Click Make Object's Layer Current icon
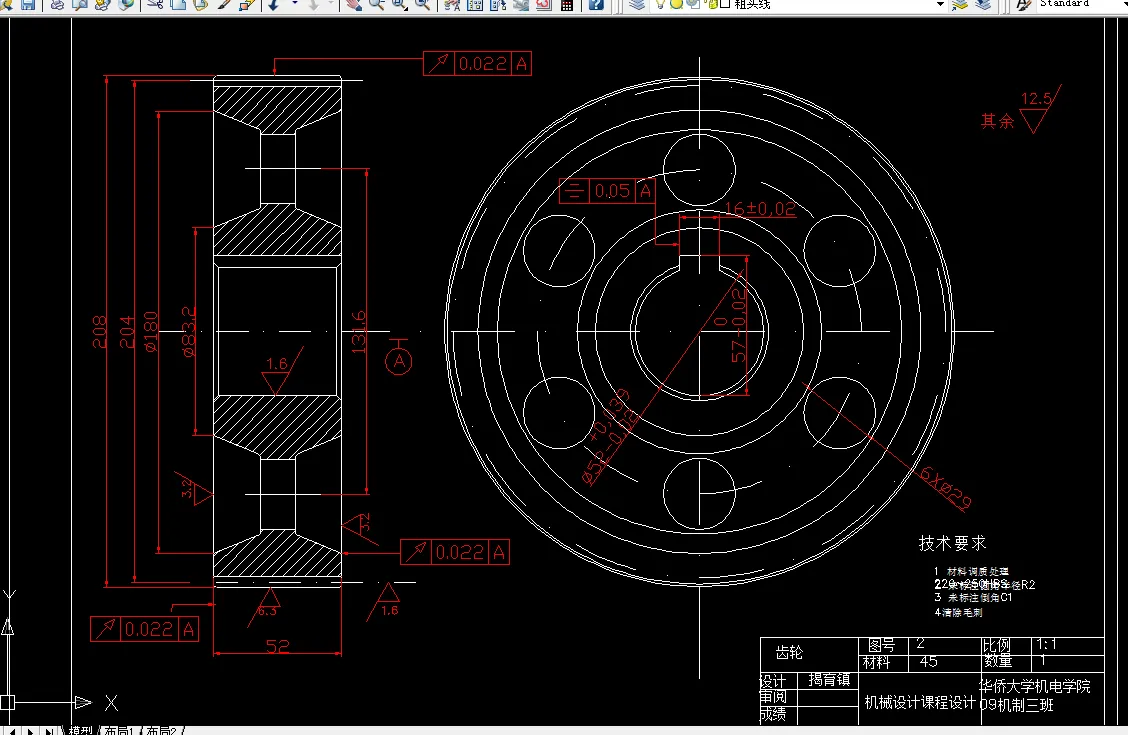This screenshot has width=1128, height=735. (960, 4)
